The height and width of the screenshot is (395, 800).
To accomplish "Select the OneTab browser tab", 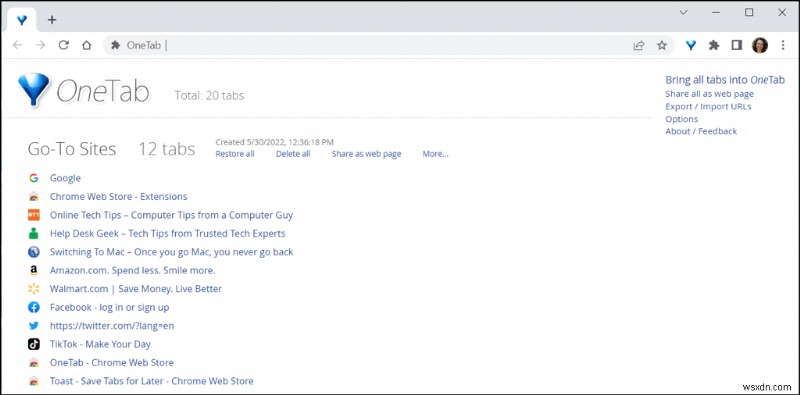I will (22, 20).
